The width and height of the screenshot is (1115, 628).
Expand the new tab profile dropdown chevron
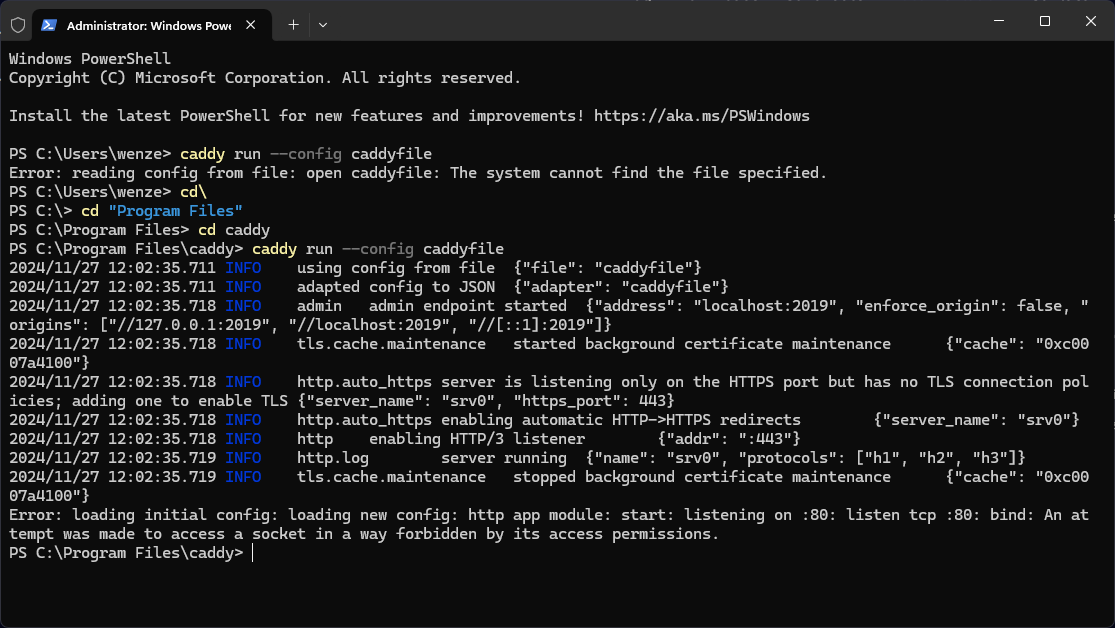coord(322,25)
